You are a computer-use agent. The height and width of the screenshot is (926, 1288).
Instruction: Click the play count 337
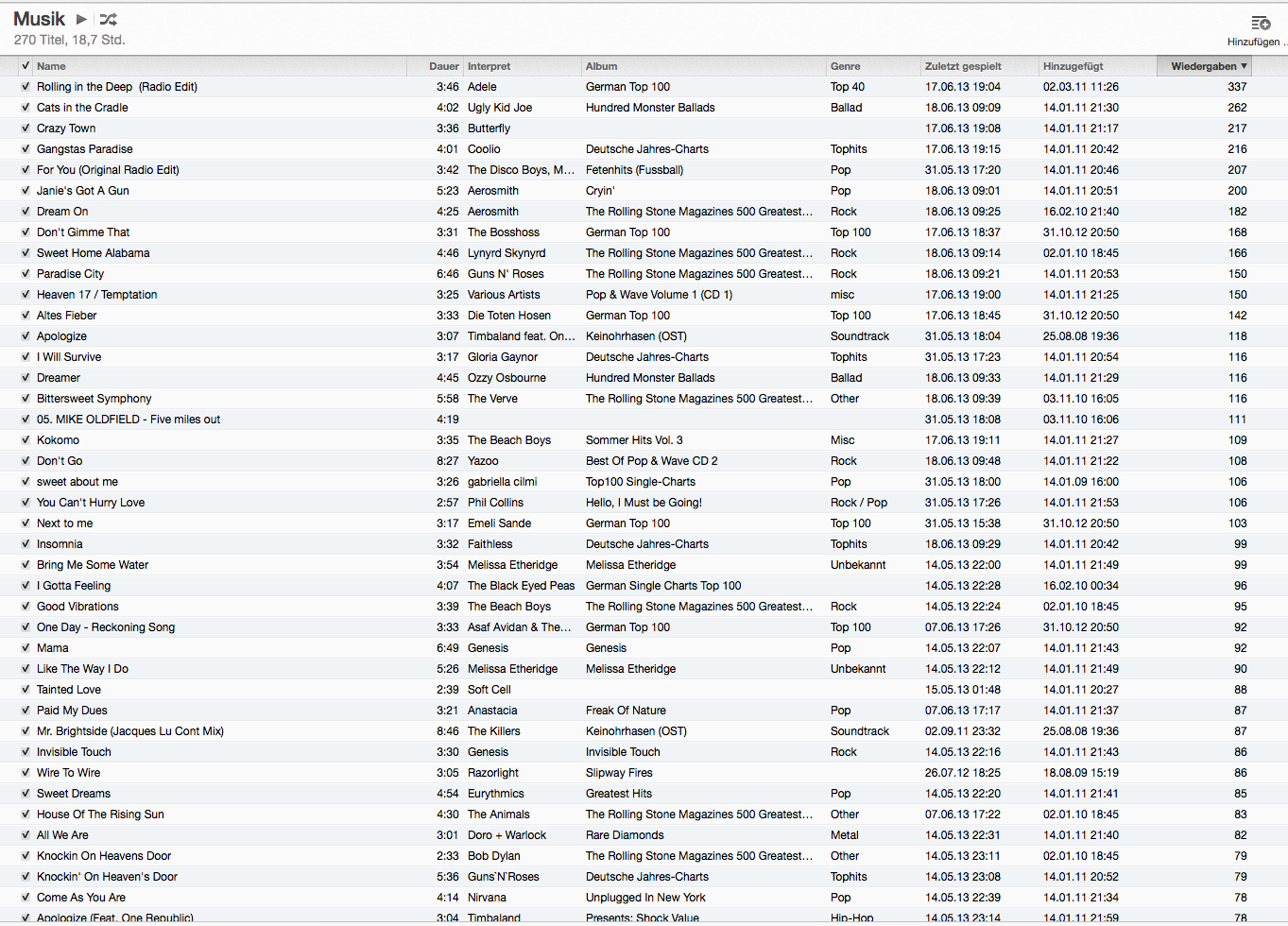click(x=1238, y=87)
